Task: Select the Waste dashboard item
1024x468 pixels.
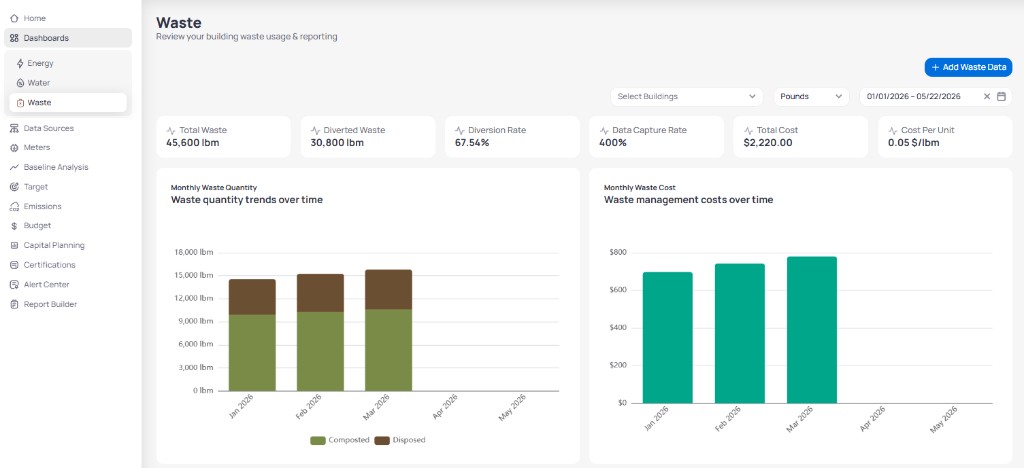Action: [x=68, y=102]
